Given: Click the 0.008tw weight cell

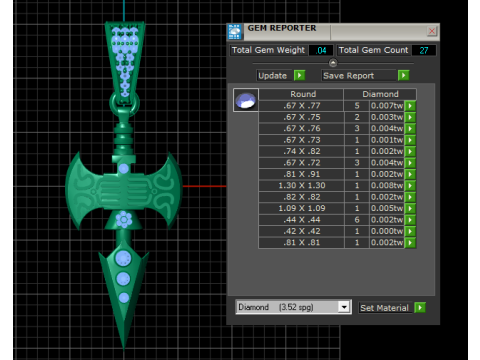Looking at the screenshot, I should tap(387, 186).
